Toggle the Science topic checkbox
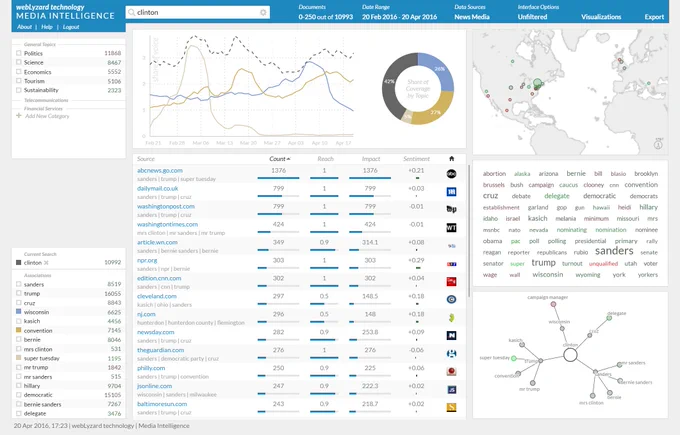The width and height of the screenshot is (680, 435). pyautogui.click(x=19, y=62)
